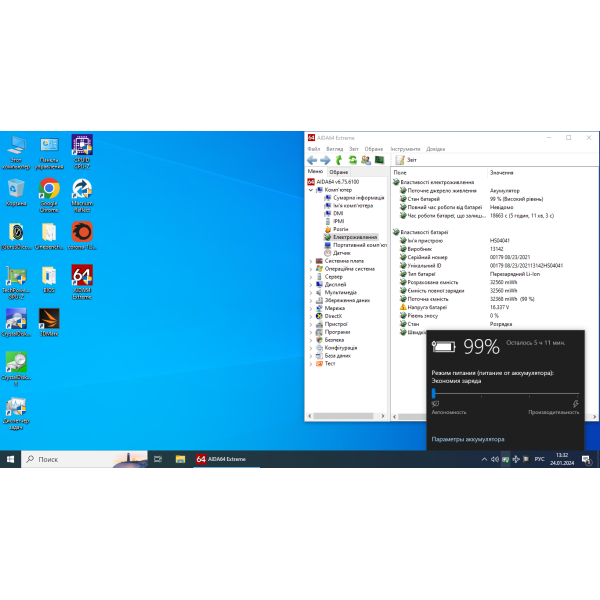The image size is (600, 600).
Task: Open the Довідка menu
Action: [x=435, y=149]
